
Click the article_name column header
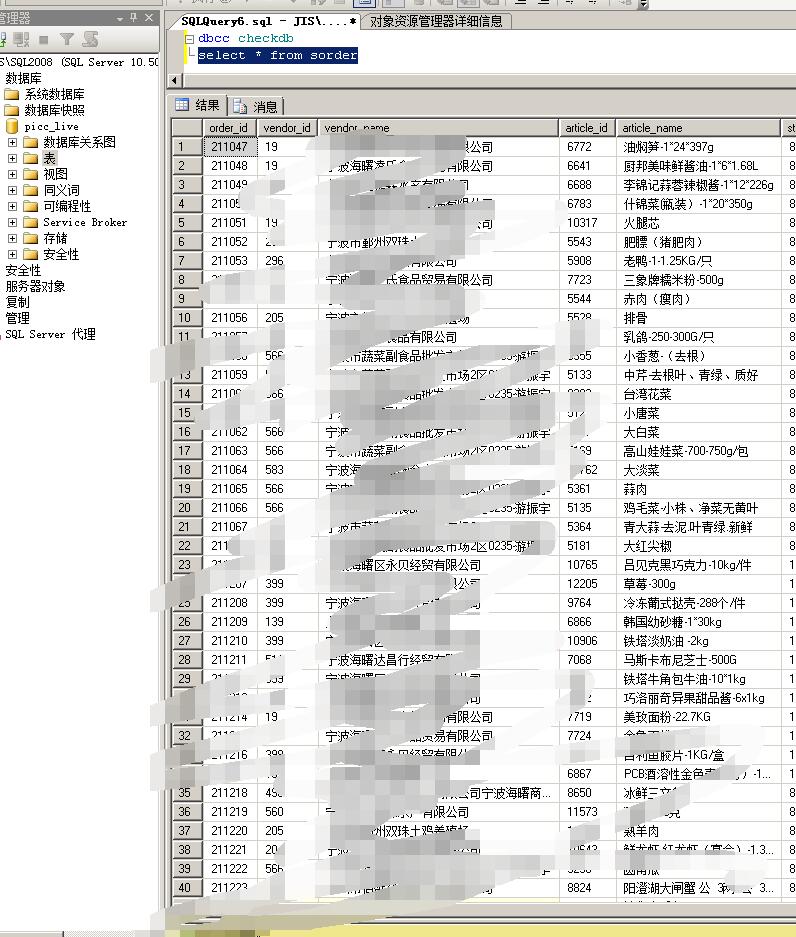point(697,128)
